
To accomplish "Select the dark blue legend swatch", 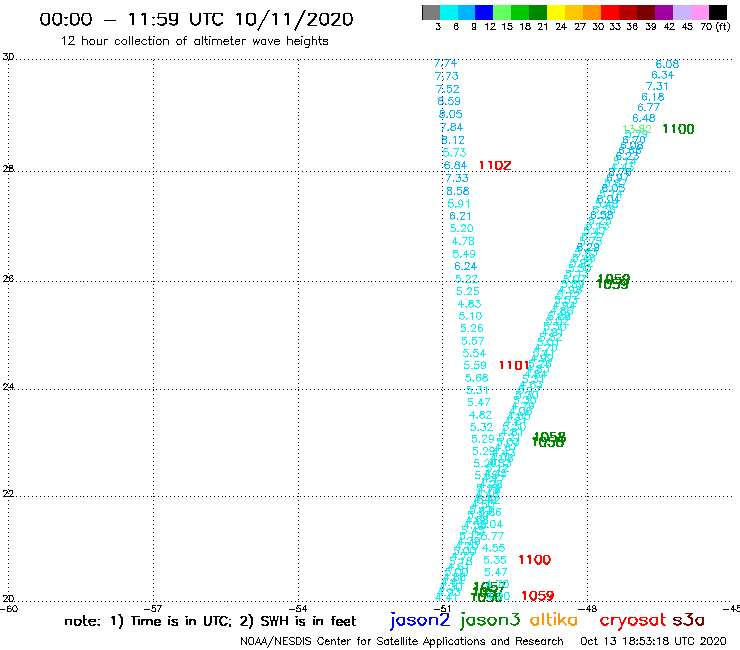I will 484,12.
